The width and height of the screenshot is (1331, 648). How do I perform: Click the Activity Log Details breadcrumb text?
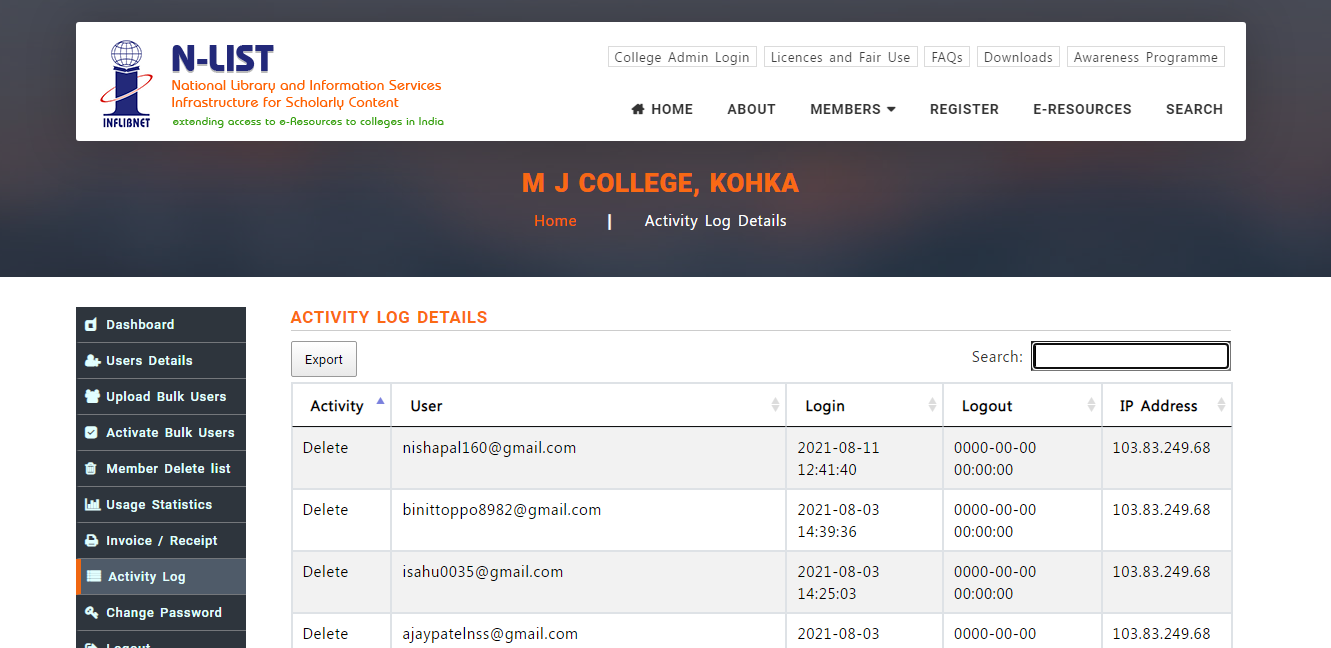(716, 221)
